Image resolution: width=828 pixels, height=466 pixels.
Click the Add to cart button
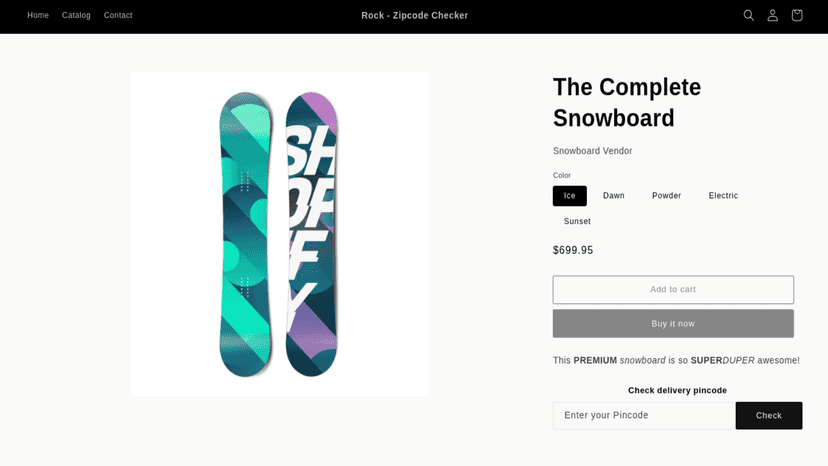pyautogui.click(x=673, y=290)
